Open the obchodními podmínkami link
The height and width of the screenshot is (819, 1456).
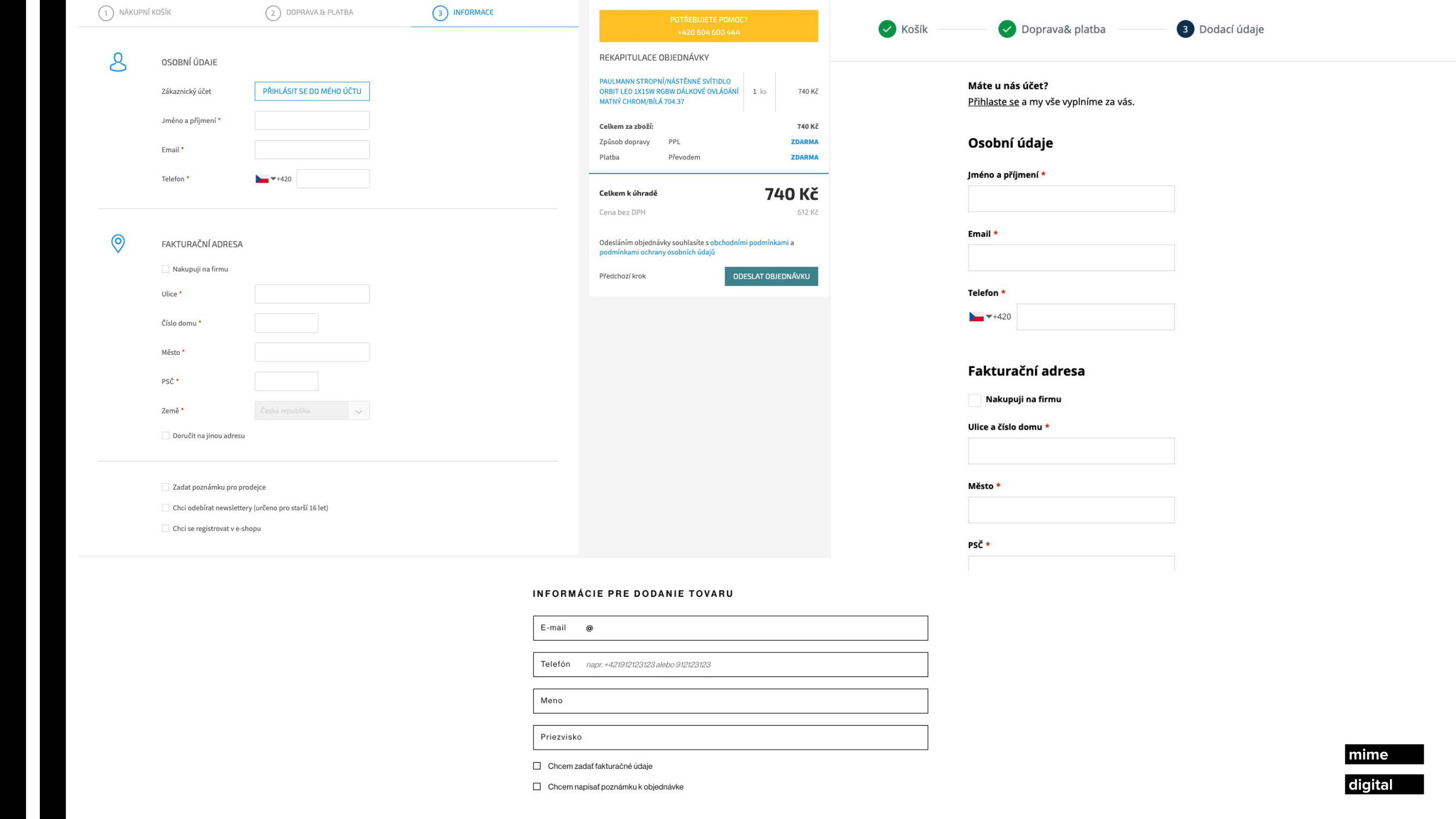point(749,243)
